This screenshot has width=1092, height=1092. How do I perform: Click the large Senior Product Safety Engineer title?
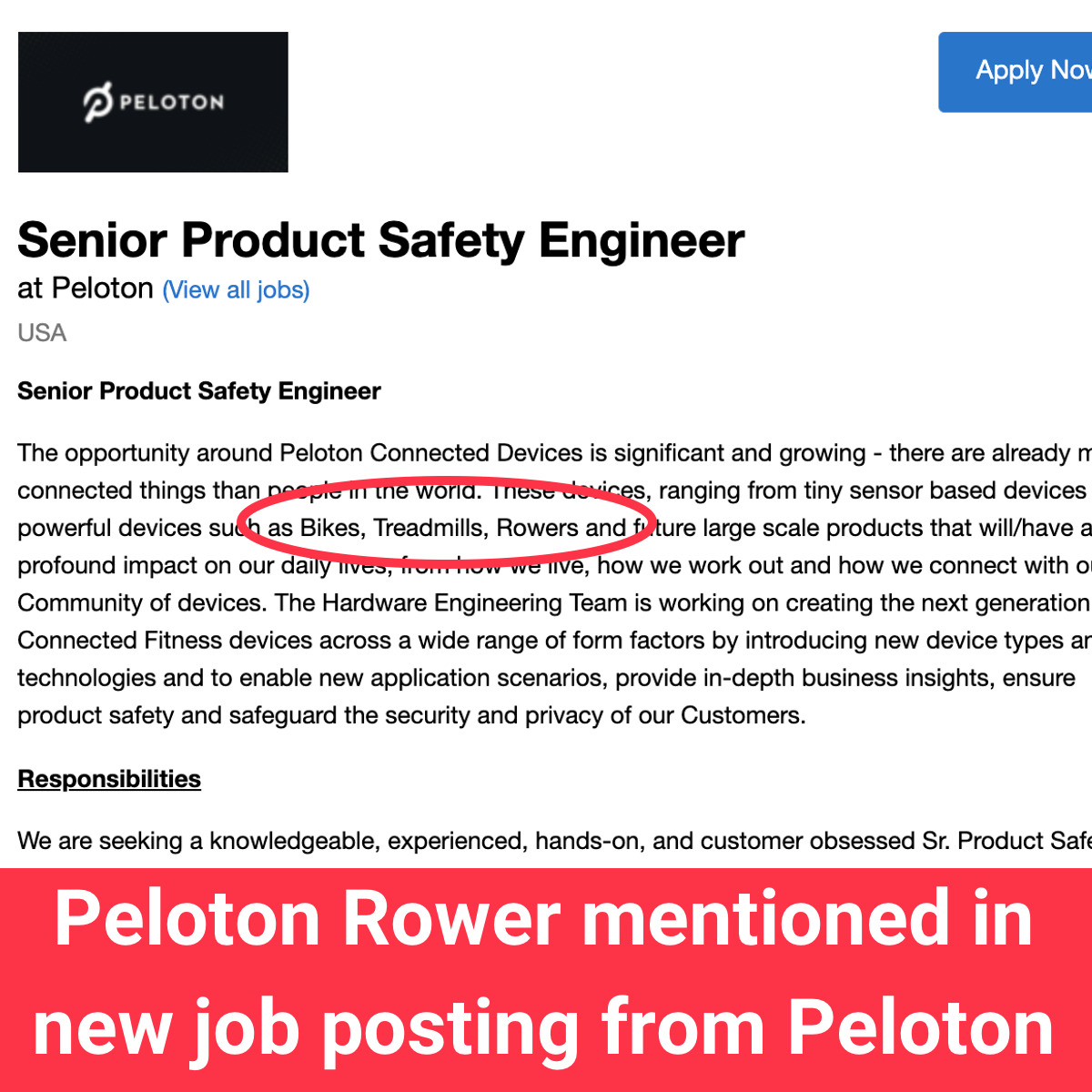[380, 240]
